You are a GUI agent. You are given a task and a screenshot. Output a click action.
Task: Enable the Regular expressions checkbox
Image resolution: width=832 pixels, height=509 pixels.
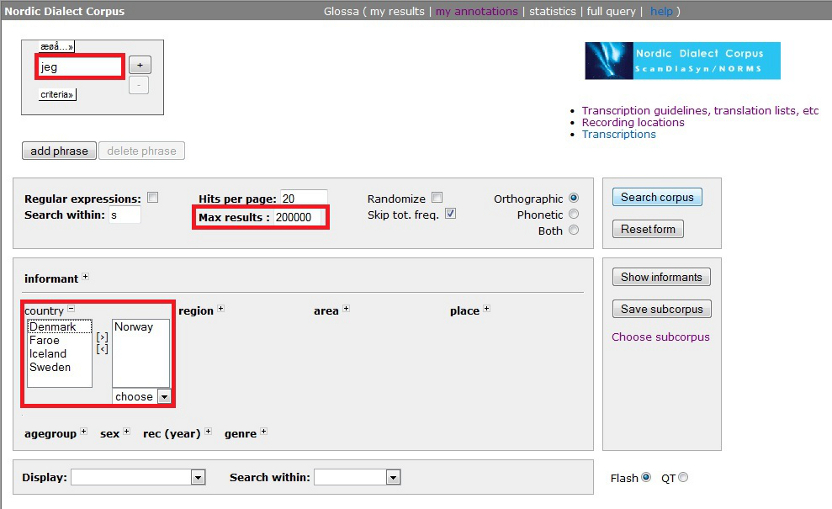(153, 198)
